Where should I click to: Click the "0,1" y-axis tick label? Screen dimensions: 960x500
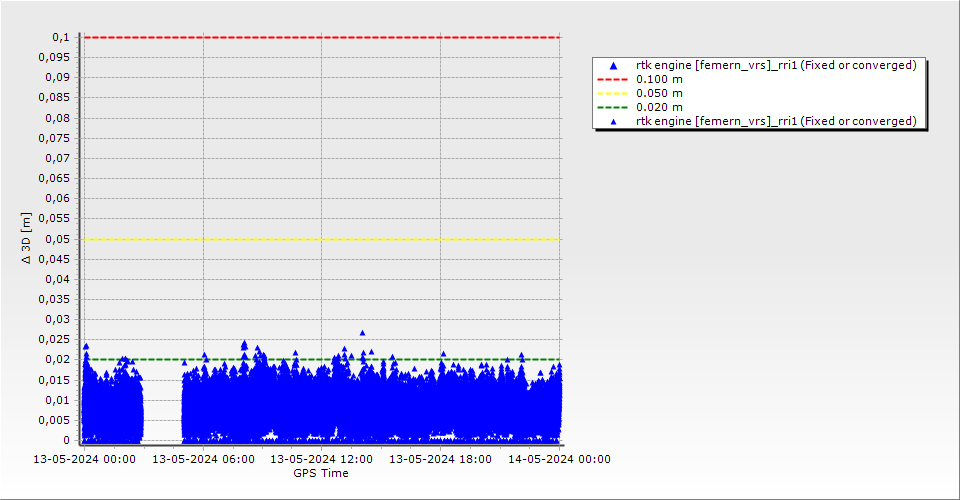pos(63,37)
